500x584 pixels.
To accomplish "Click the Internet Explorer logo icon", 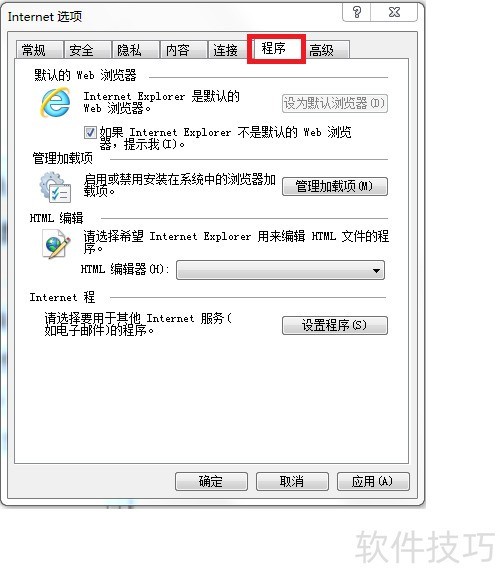I will pos(56,102).
